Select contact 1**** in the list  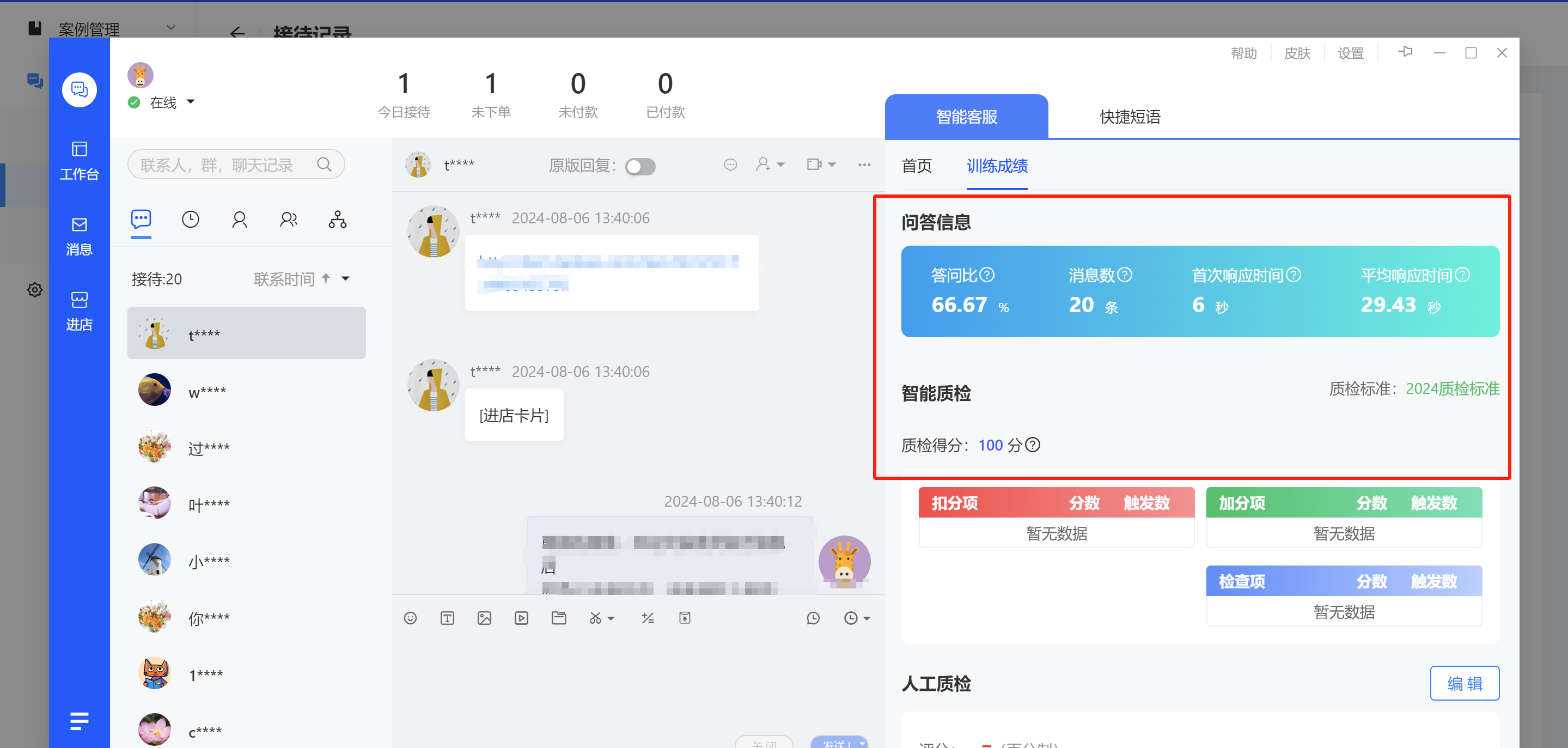tap(247, 673)
